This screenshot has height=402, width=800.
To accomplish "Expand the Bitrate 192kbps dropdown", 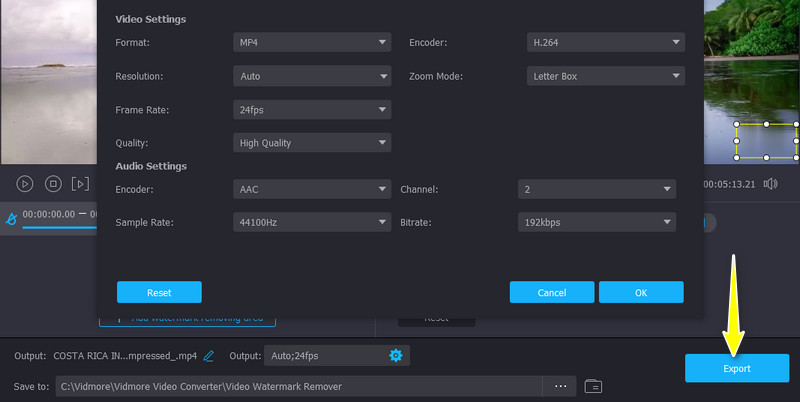I will tap(597, 222).
